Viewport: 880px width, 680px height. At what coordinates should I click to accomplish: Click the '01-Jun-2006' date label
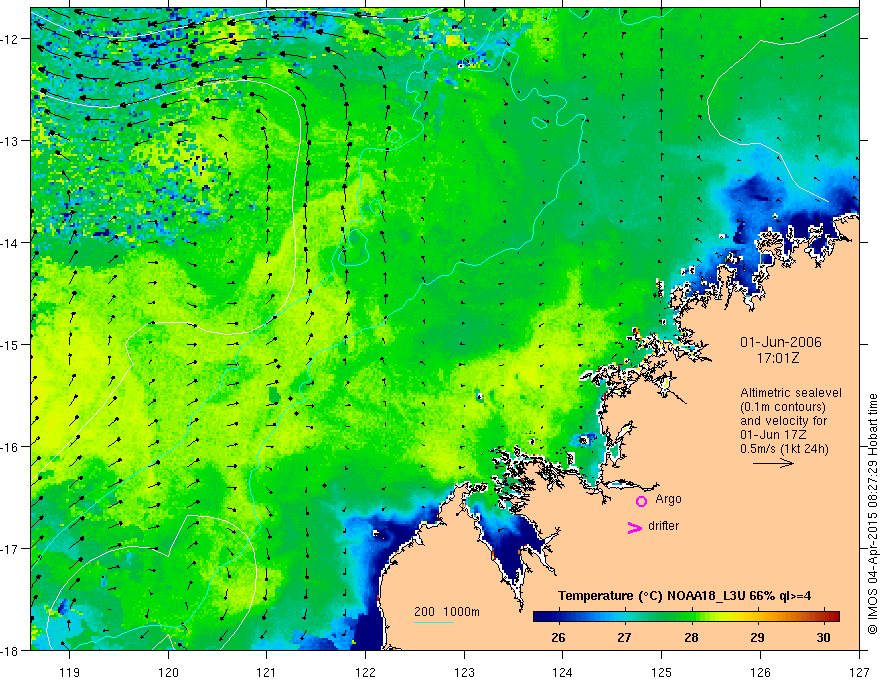click(781, 342)
